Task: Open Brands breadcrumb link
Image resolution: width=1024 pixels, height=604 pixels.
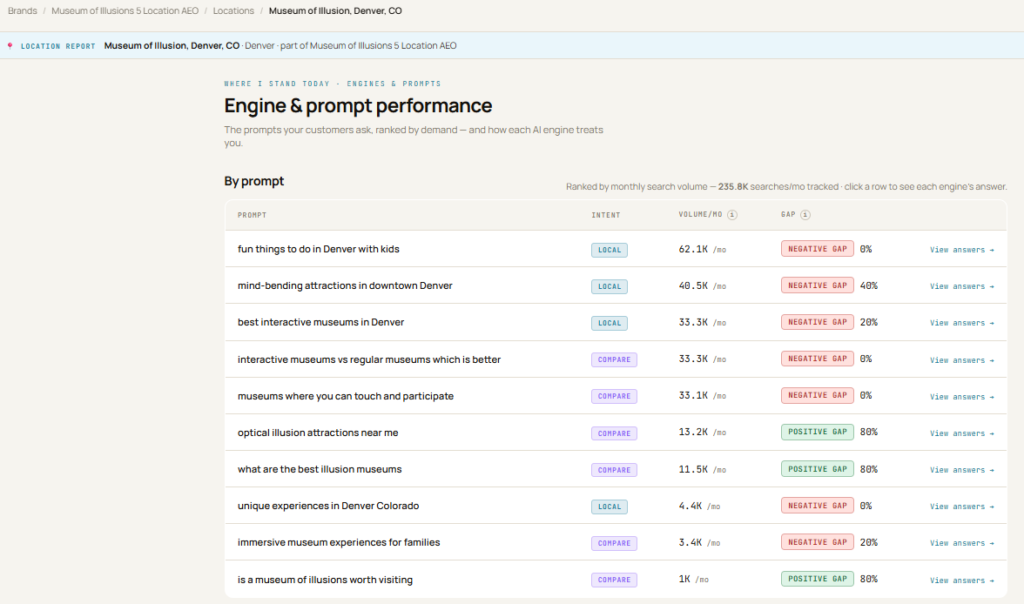Action: (x=22, y=11)
